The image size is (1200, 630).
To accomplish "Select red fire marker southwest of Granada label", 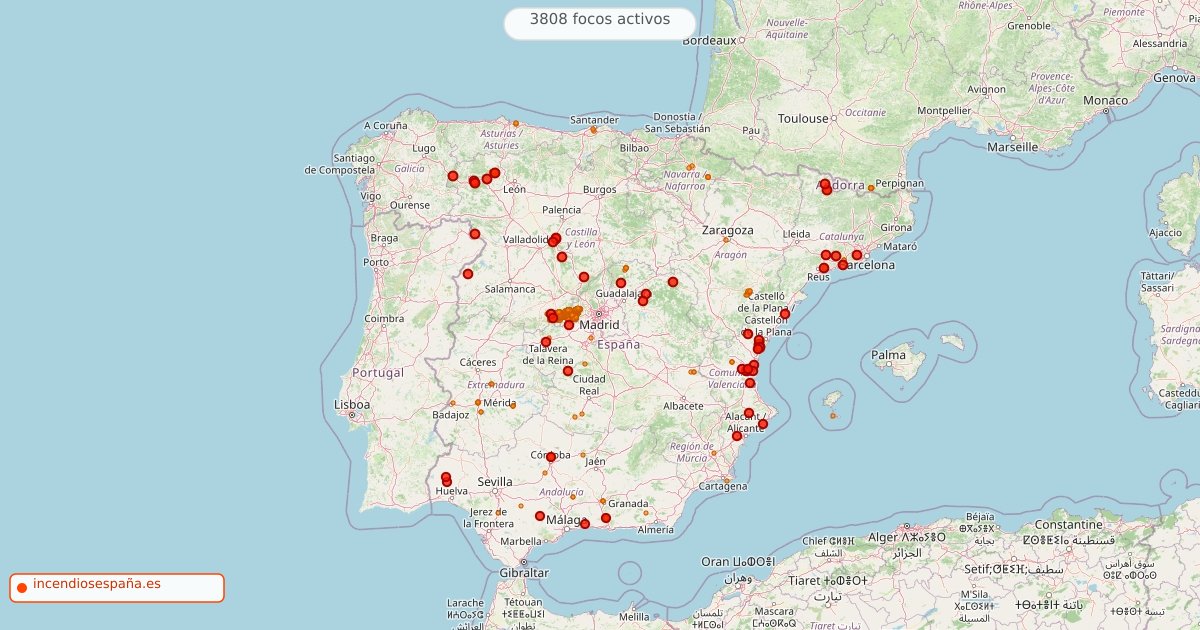I will pos(606,518).
